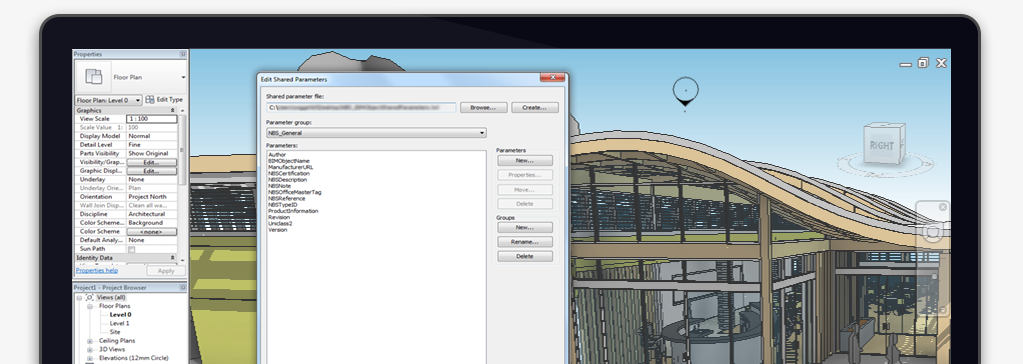Expand the Ceiling Plans tree node
The image size is (1023, 364).
pyautogui.click(x=90, y=341)
